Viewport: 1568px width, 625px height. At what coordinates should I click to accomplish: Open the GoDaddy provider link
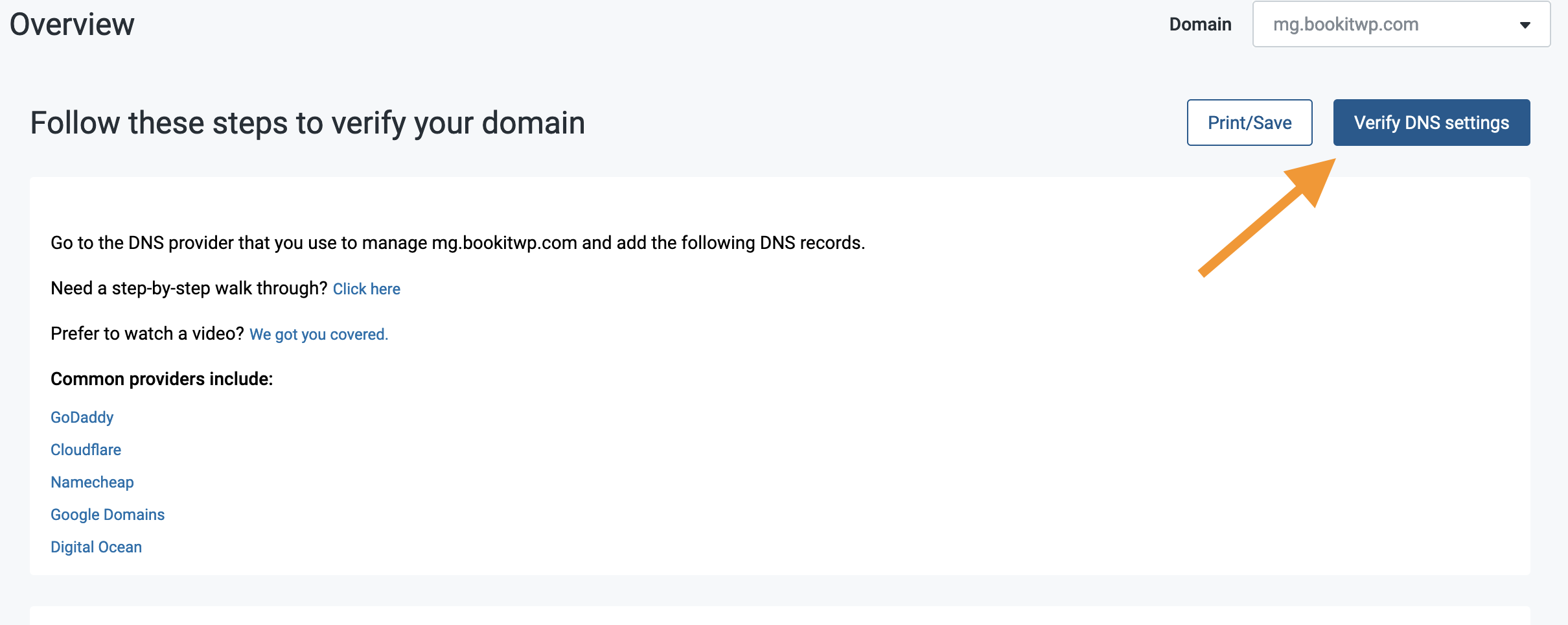point(82,418)
